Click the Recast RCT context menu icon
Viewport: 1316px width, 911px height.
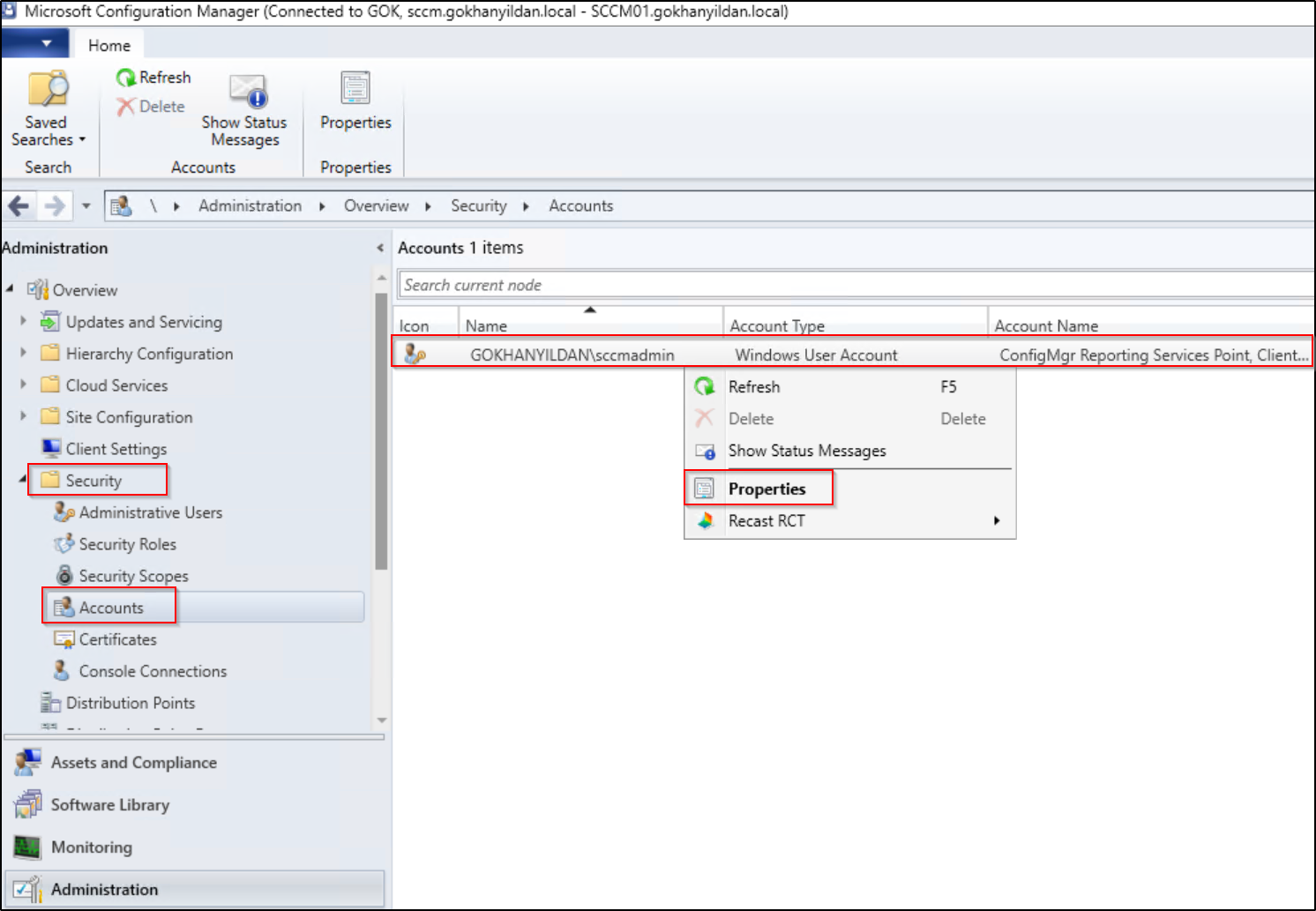click(705, 520)
